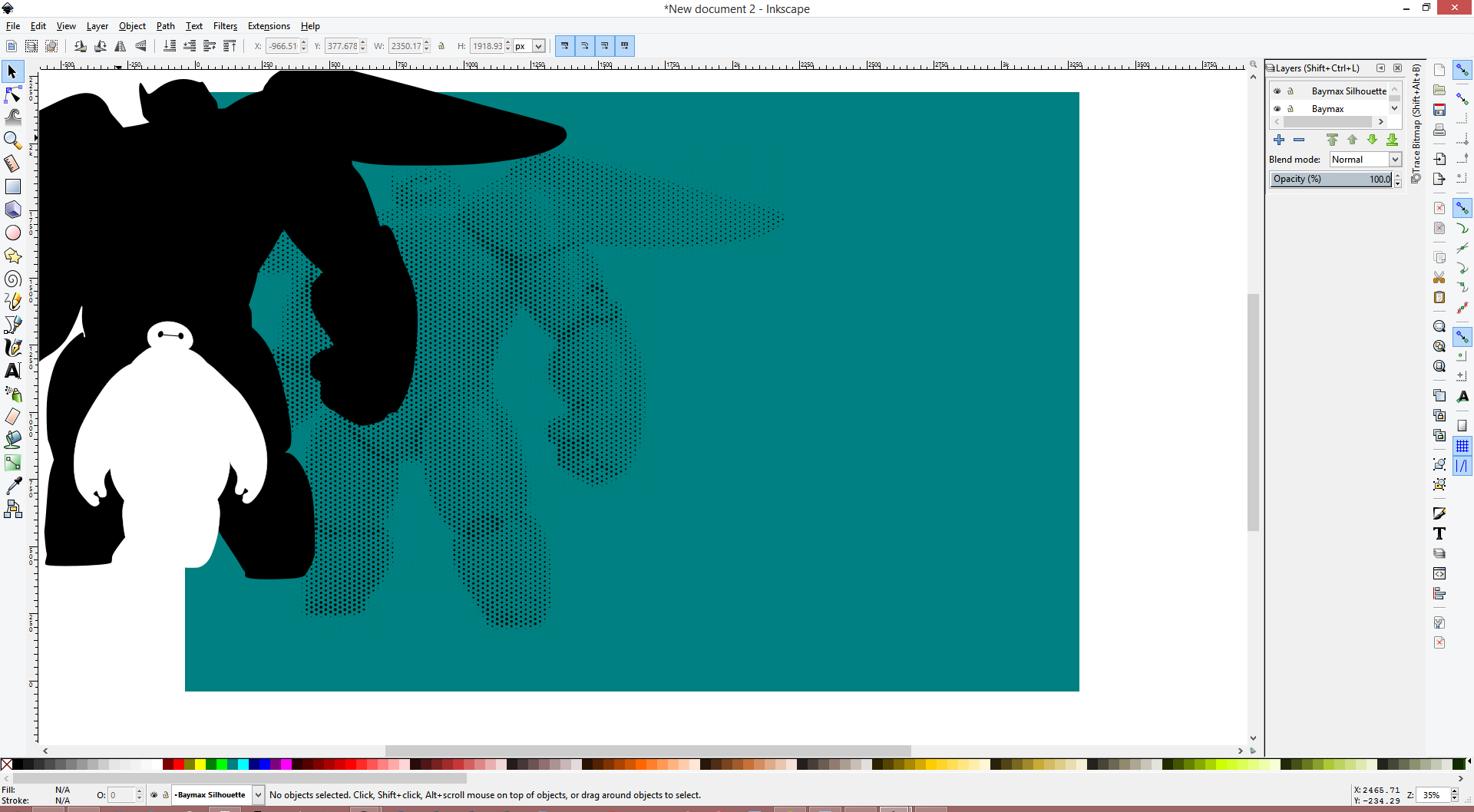The height and width of the screenshot is (812, 1474).
Task: Select the Pencil freehand tool
Action: [12, 302]
